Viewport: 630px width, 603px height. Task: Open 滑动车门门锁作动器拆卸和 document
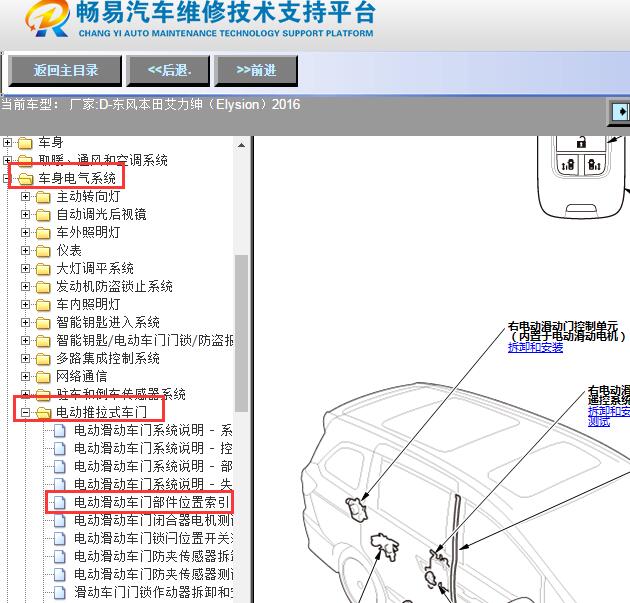[153, 592]
